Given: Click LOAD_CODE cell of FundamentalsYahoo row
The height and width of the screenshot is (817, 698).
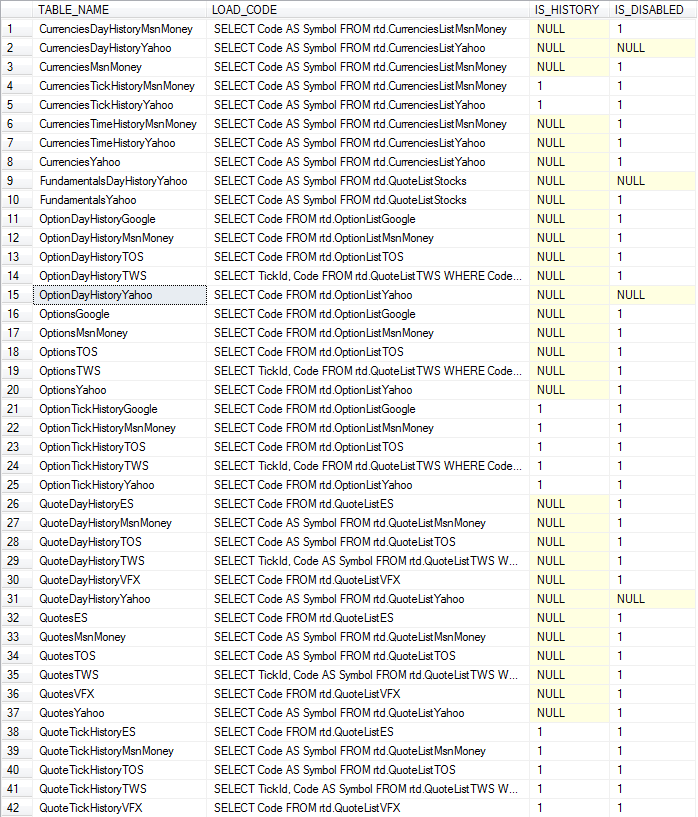Looking at the screenshot, I should point(368,200).
